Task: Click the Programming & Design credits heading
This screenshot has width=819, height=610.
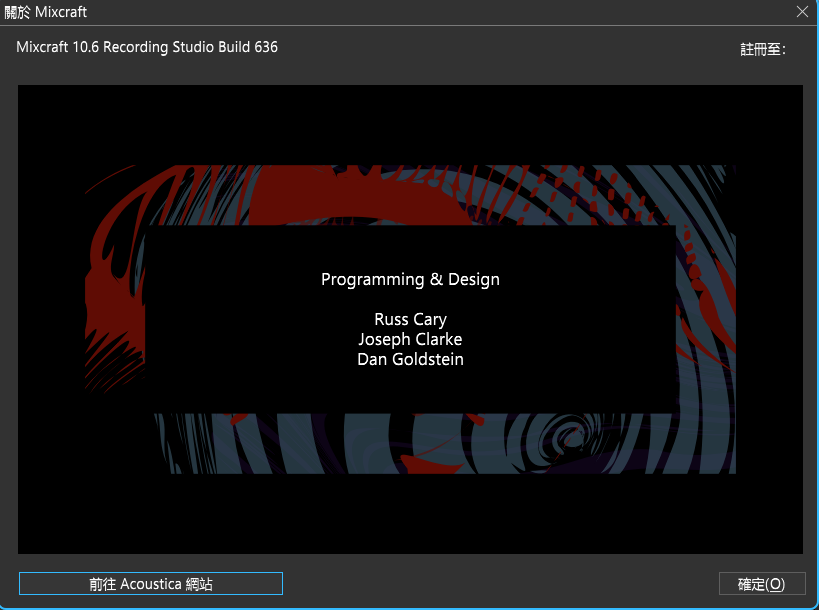Action: pyautogui.click(x=410, y=280)
